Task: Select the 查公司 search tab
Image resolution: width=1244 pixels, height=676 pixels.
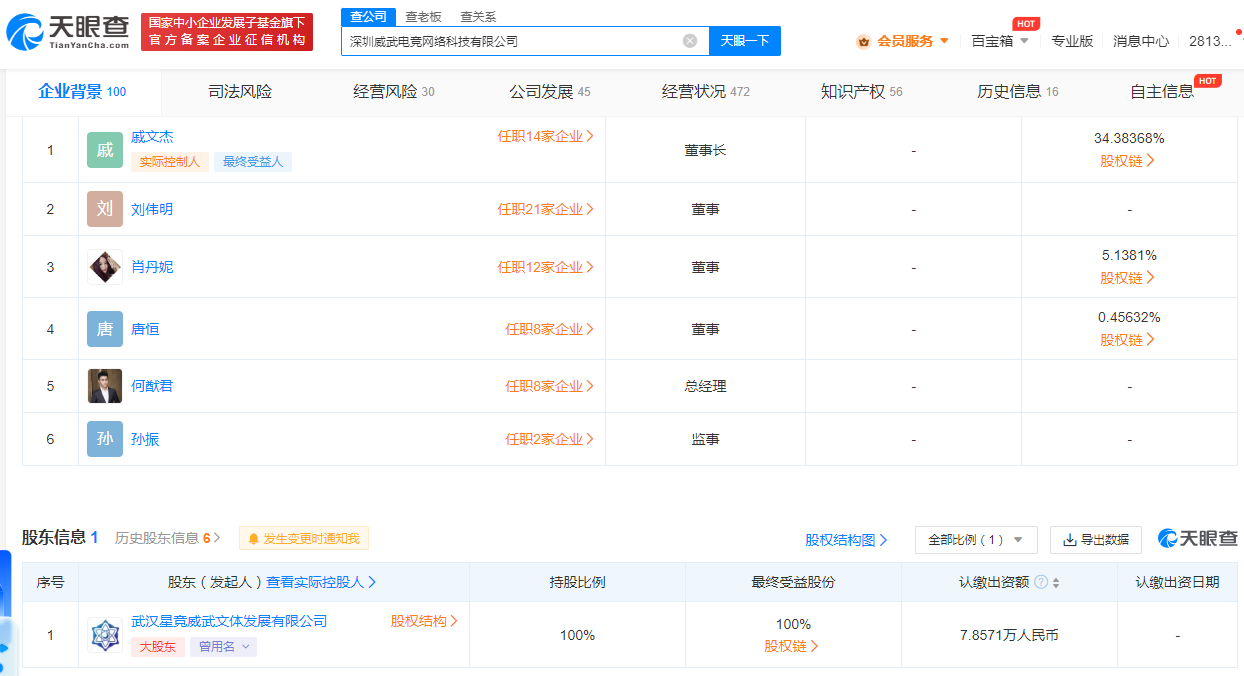Action: 368,16
